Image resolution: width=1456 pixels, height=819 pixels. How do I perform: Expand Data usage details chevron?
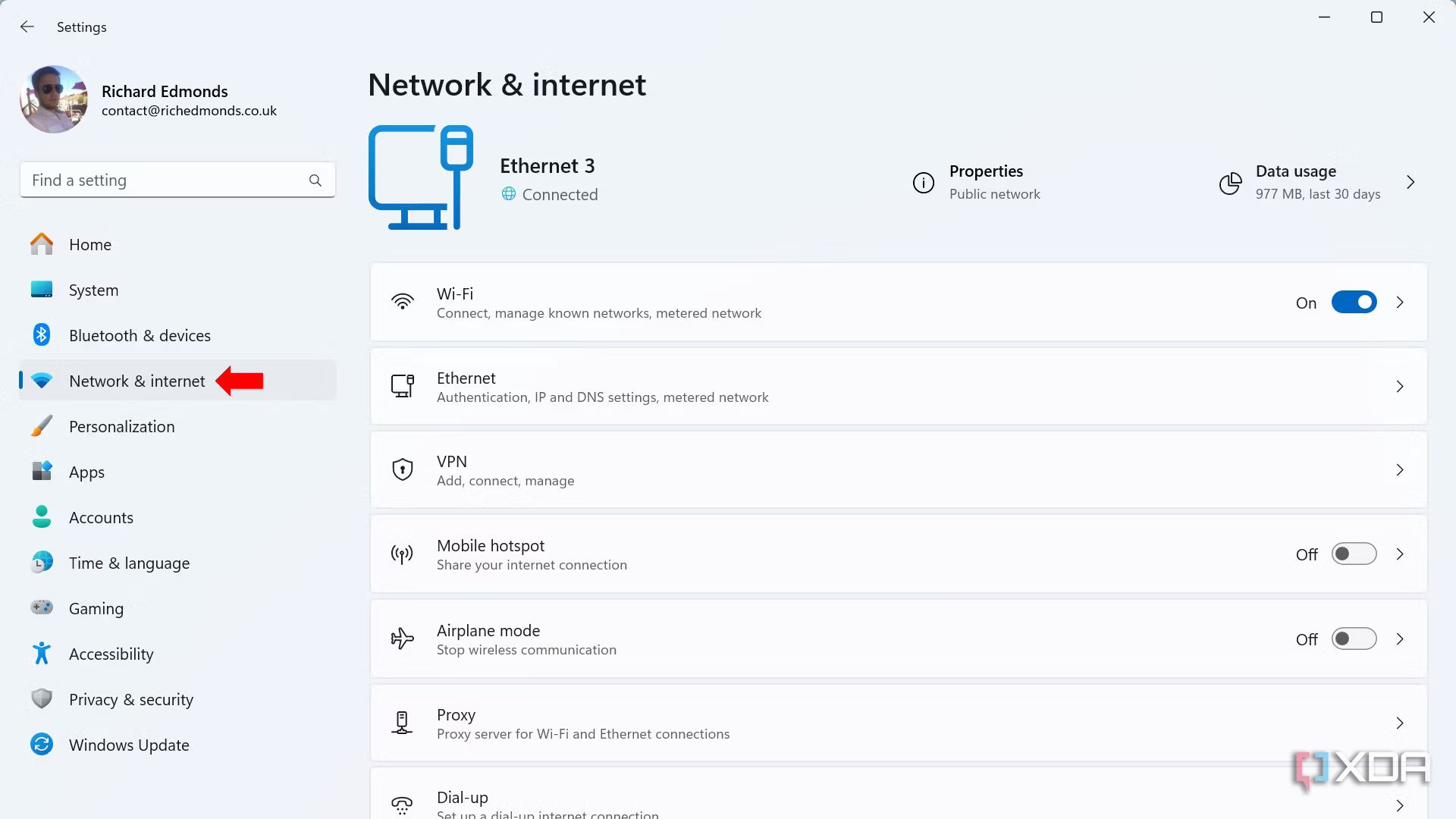point(1410,183)
